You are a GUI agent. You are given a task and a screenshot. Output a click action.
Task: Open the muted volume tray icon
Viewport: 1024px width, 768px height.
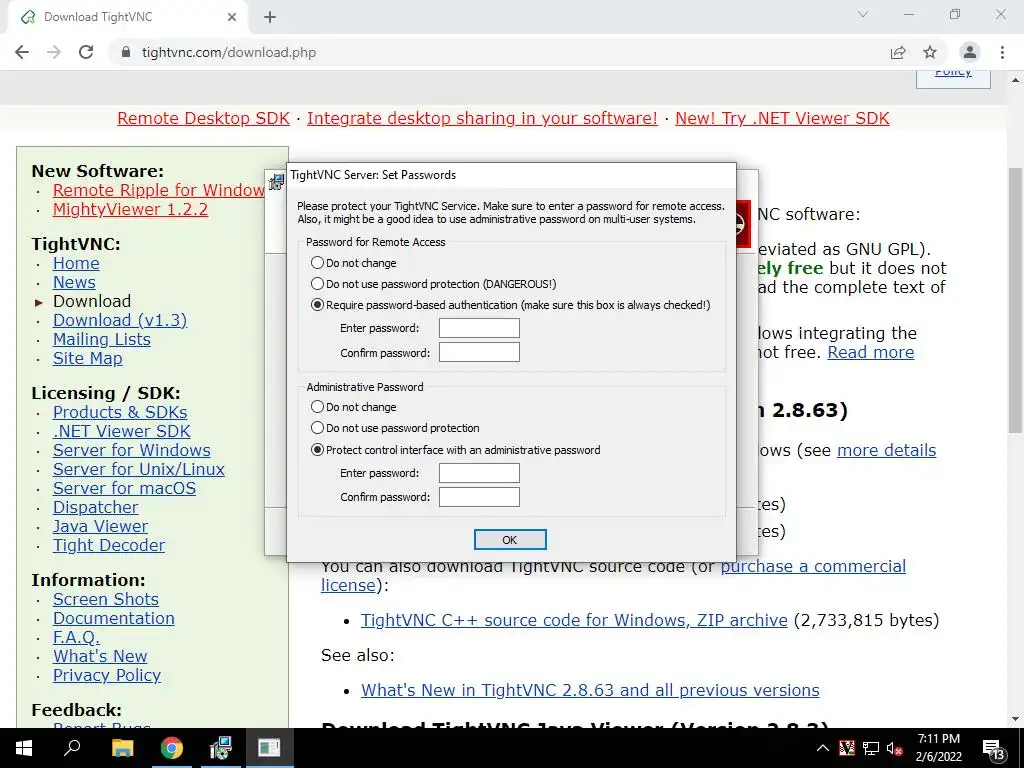(895, 748)
